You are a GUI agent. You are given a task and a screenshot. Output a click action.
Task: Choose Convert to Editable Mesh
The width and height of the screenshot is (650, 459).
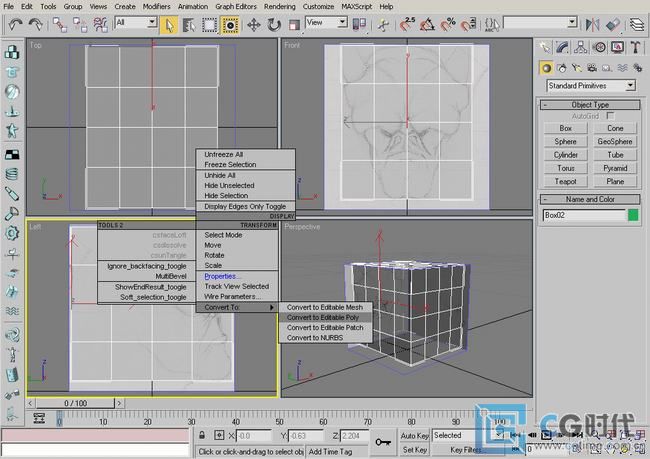tap(325, 307)
